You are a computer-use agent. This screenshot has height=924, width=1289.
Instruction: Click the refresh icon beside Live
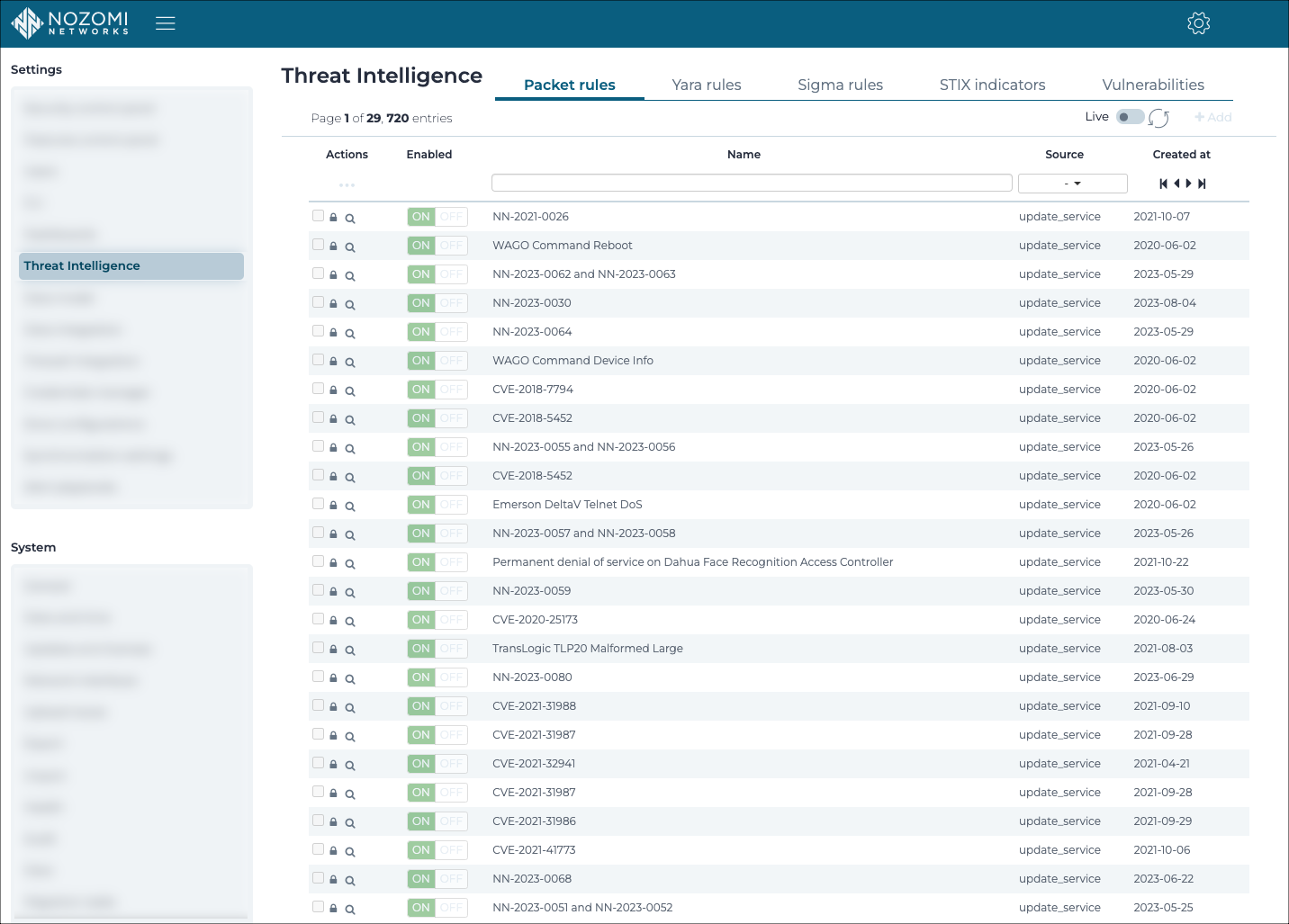(x=1159, y=118)
